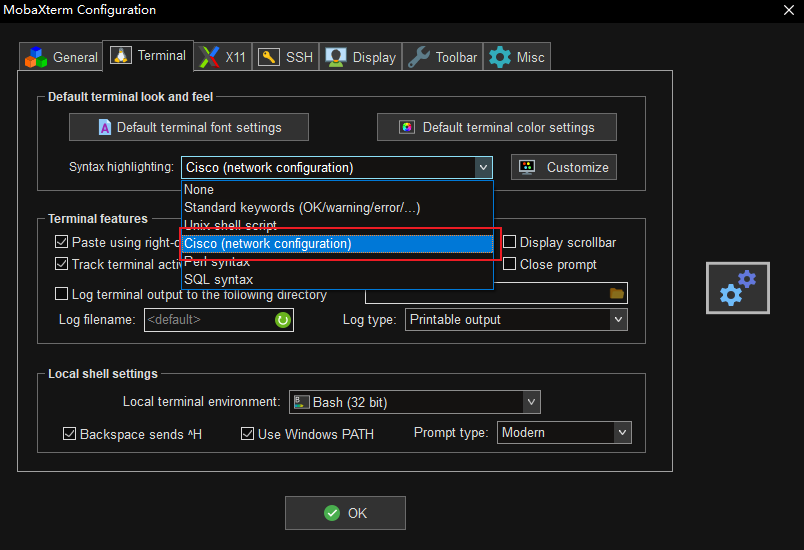Click the Display monitor icon

tap(336, 57)
